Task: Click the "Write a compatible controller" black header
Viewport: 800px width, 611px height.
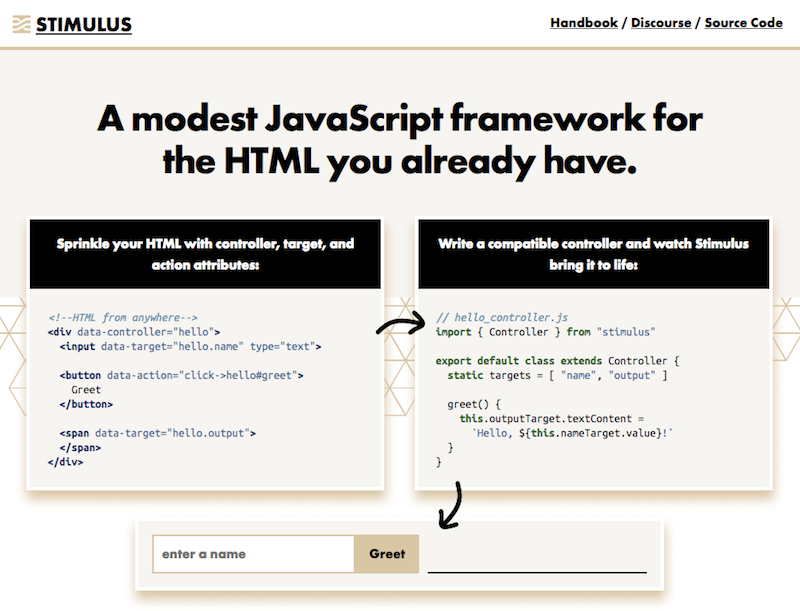Action: click(x=593, y=254)
